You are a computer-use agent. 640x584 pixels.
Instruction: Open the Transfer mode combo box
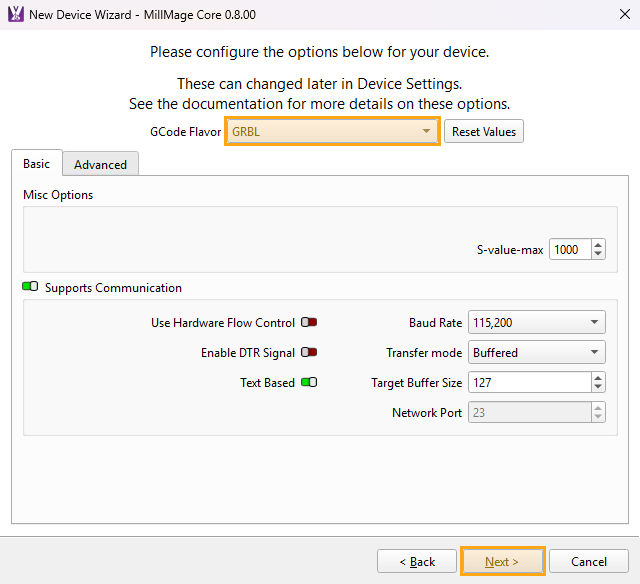[x=536, y=353]
